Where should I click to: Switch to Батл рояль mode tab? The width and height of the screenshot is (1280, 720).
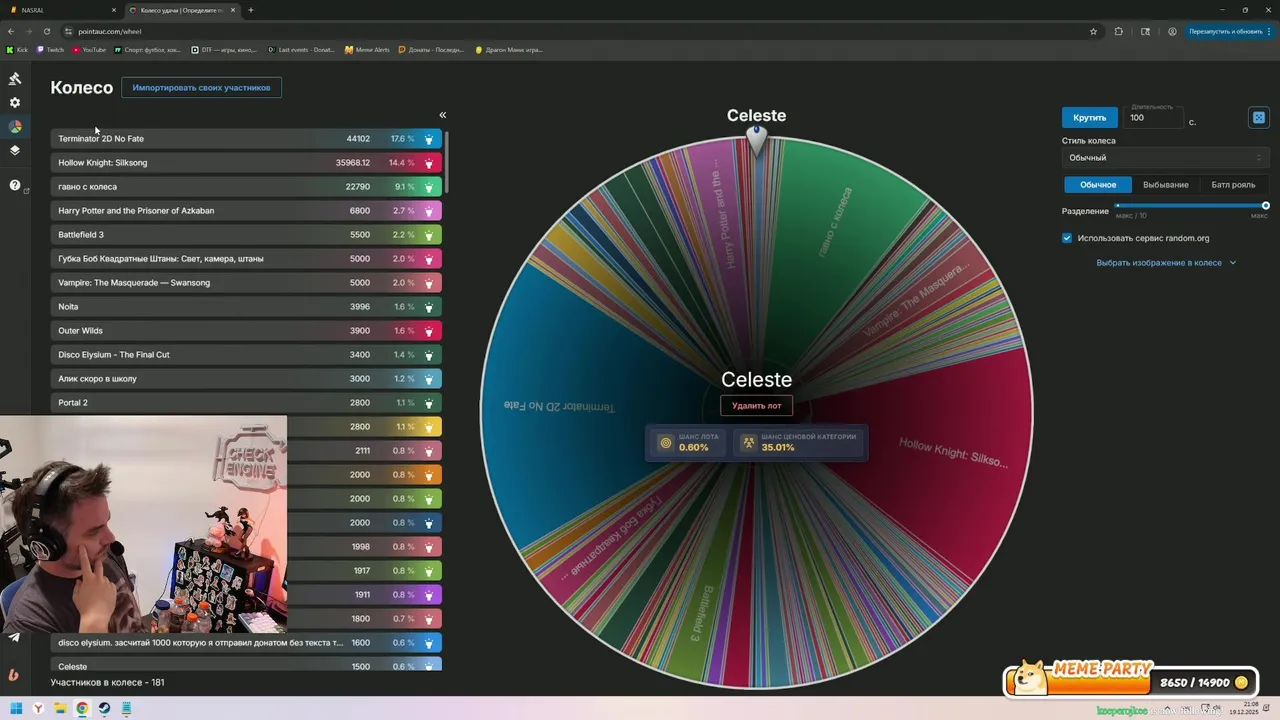[x=1233, y=185]
